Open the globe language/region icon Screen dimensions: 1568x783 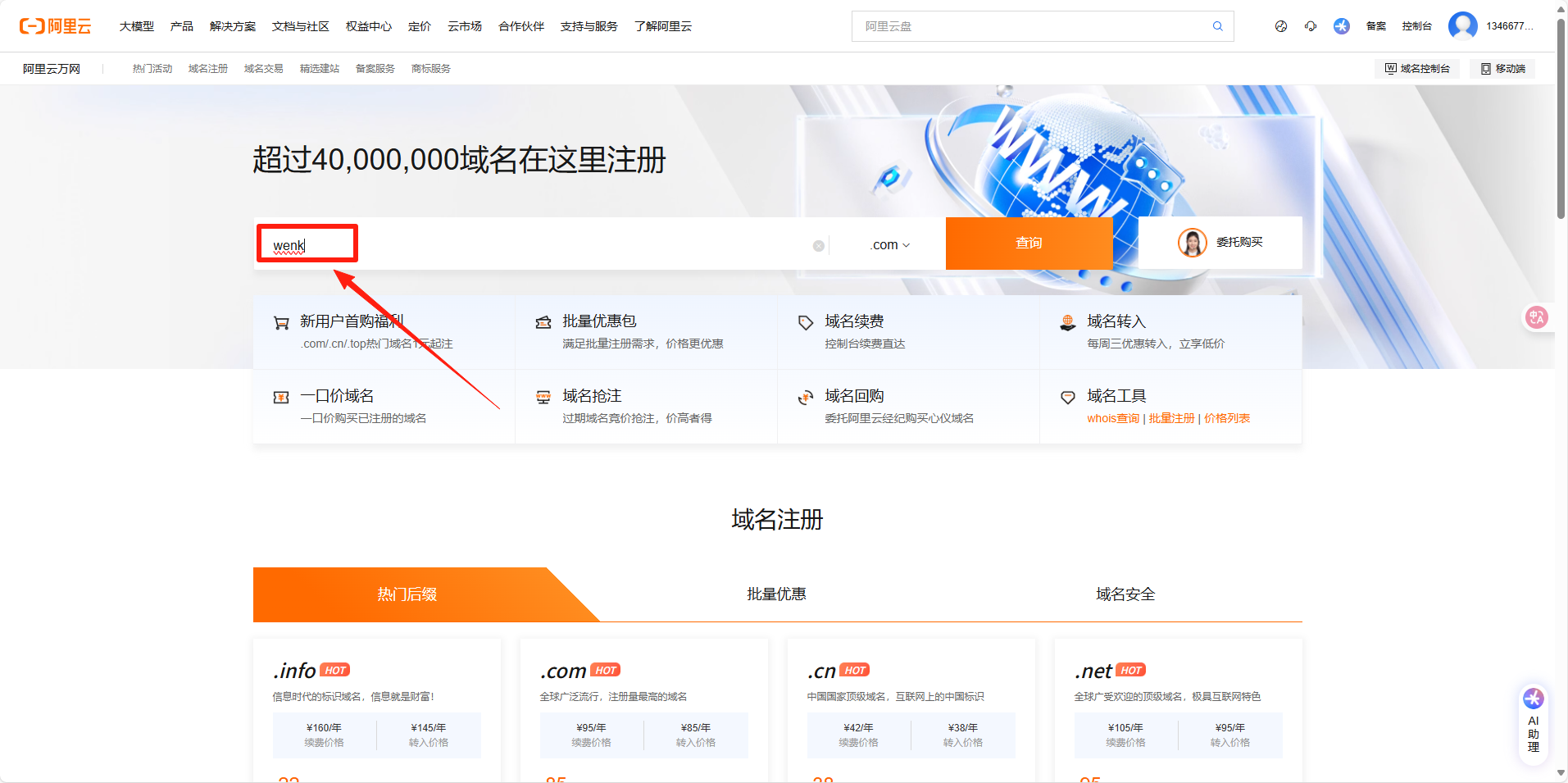click(x=1281, y=26)
